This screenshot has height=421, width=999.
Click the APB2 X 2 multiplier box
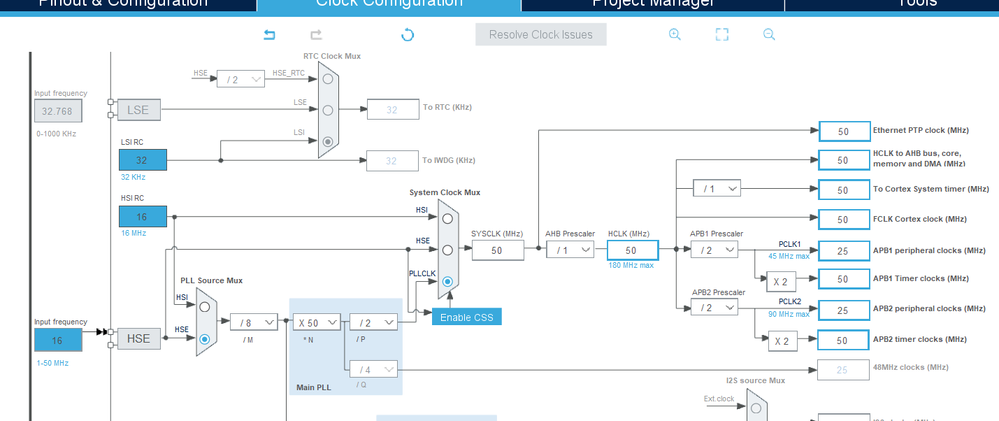pos(782,341)
